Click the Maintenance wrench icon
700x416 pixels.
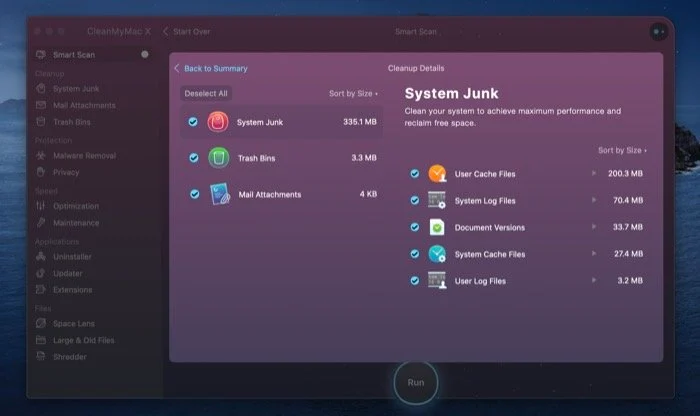click(41, 222)
